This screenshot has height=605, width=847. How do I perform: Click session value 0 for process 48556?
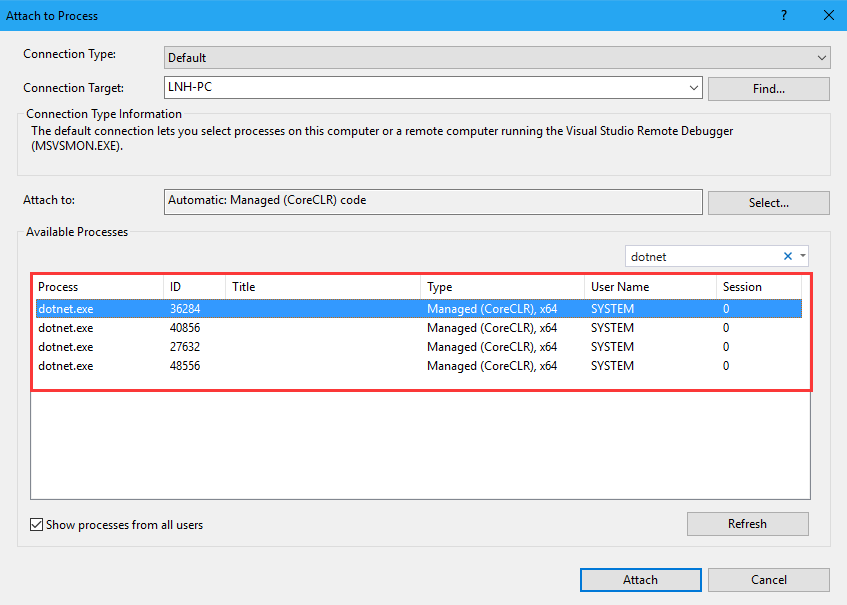coord(726,366)
